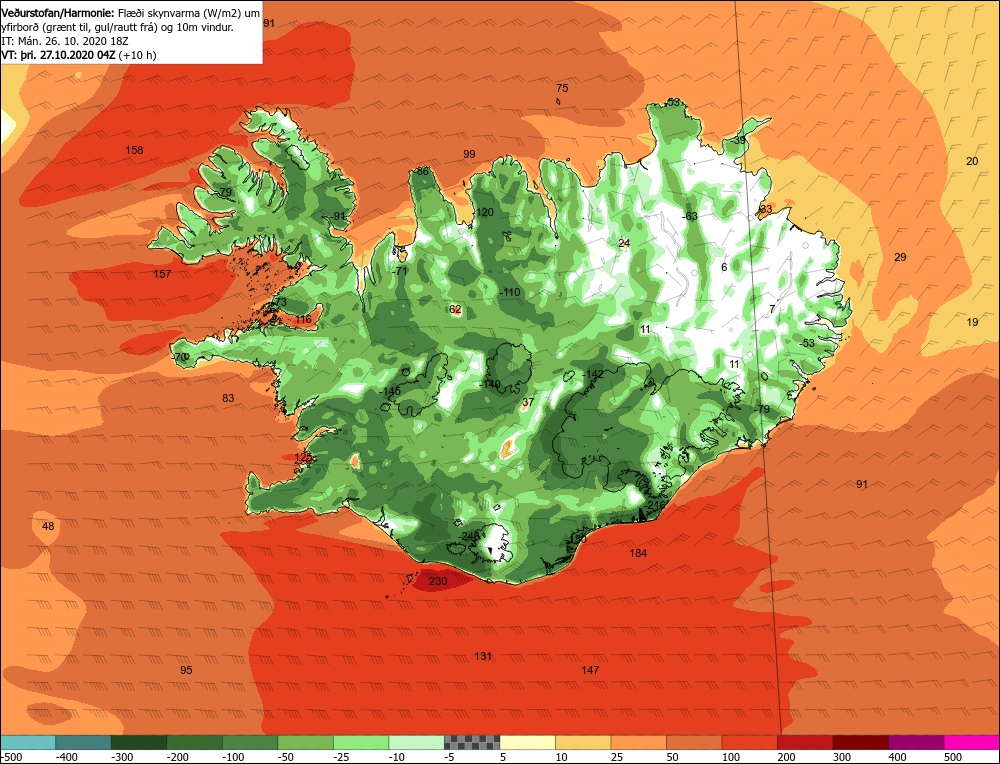Click the value 37 on the map
1000x764 pixels.
(527, 402)
